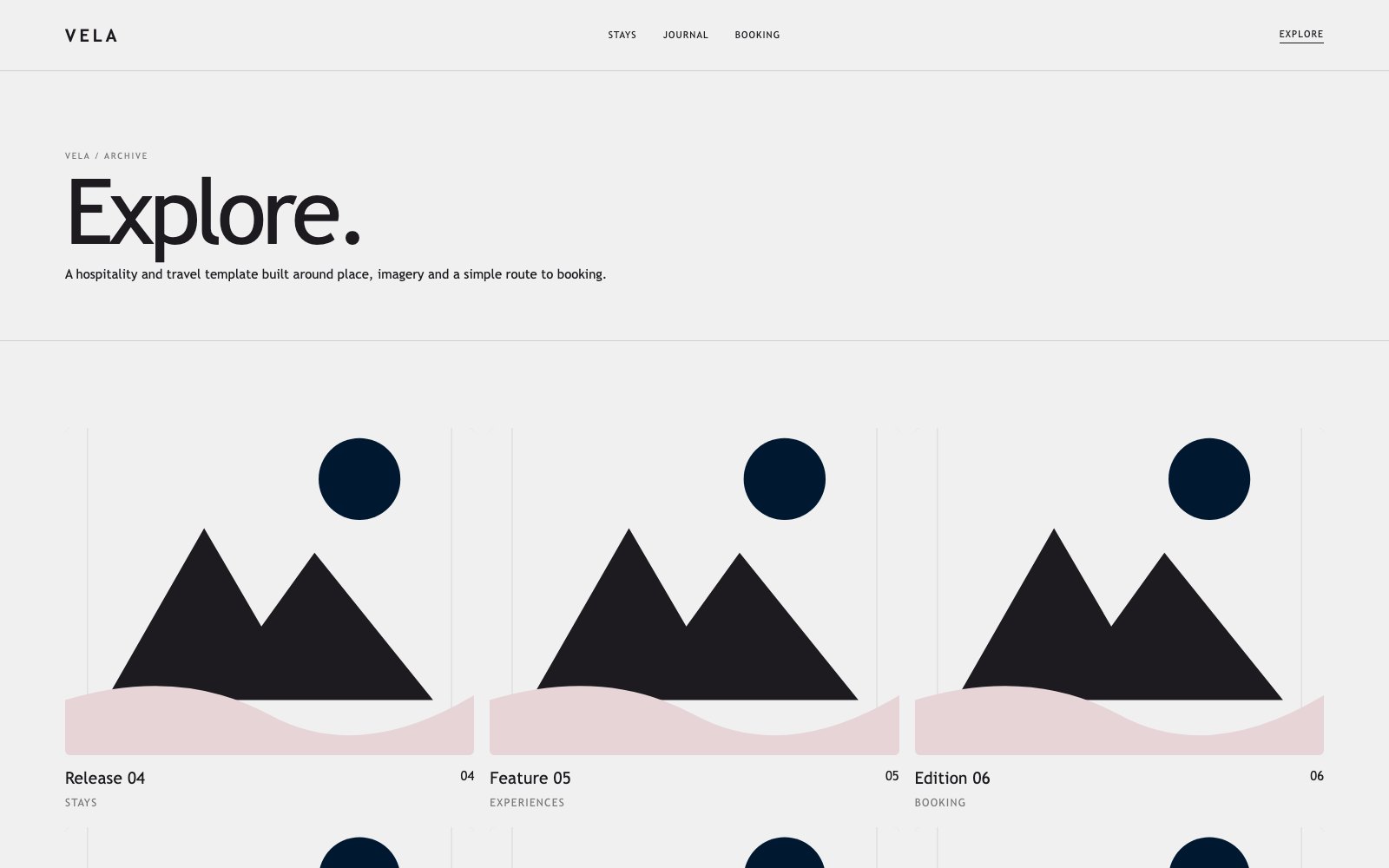The height and width of the screenshot is (868, 1389).
Task: Go to the Journal navigation link
Action: click(686, 36)
